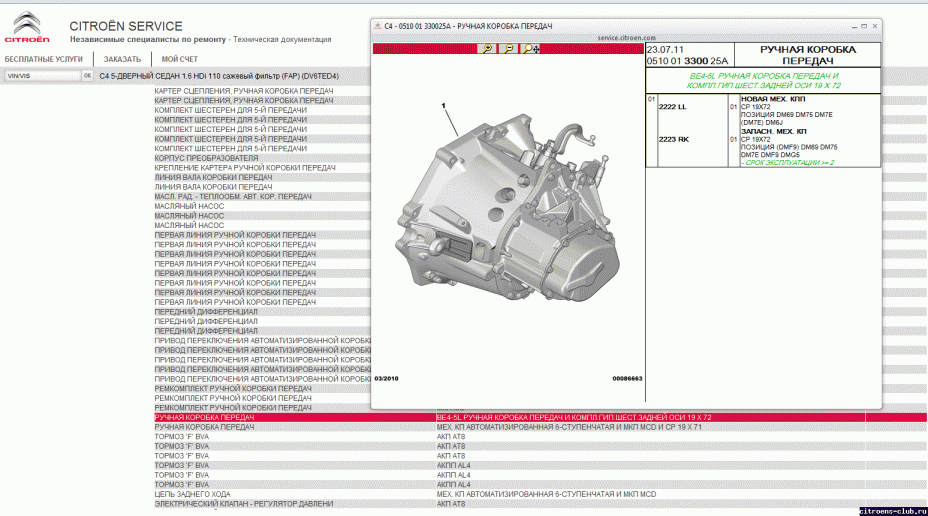Select МАСЛ. РАД. - ТЕПЛООБМ. АВТ. КОР. ПЕРЕДАЧ row
Image resolution: width=928 pixels, height=516 pixels.
tap(233, 196)
